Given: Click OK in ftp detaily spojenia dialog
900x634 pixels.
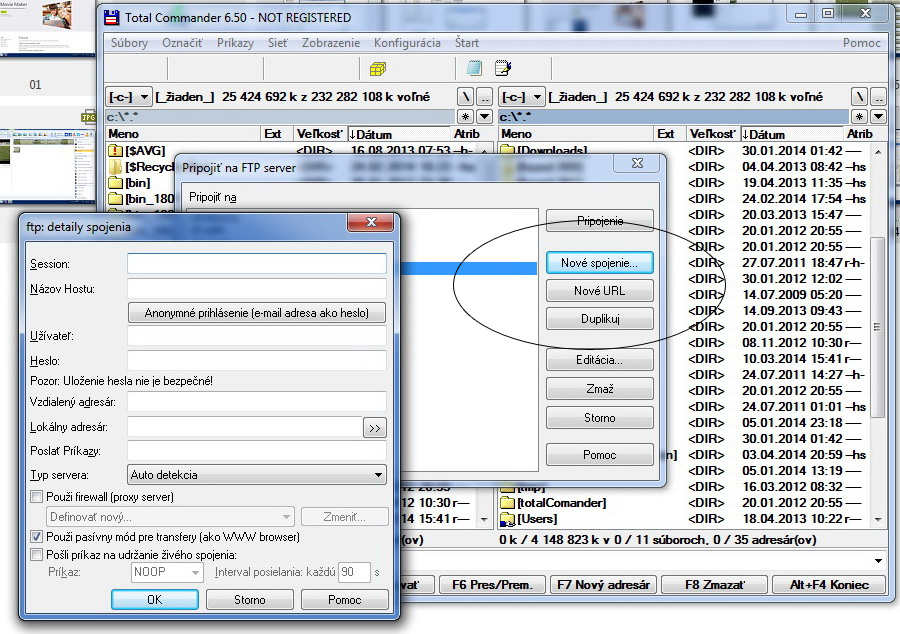Looking at the screenshot, I should tap(155, 600).
